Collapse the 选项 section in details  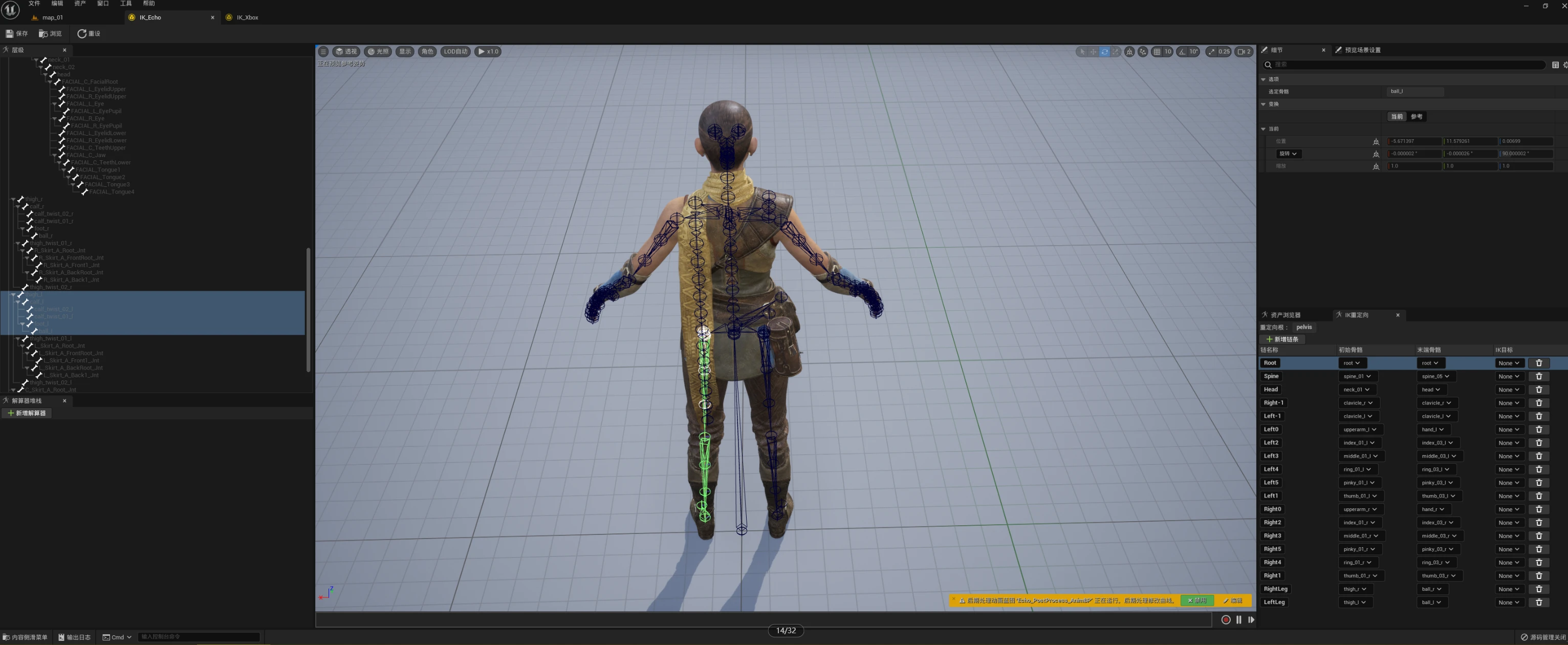(1263, 79)
